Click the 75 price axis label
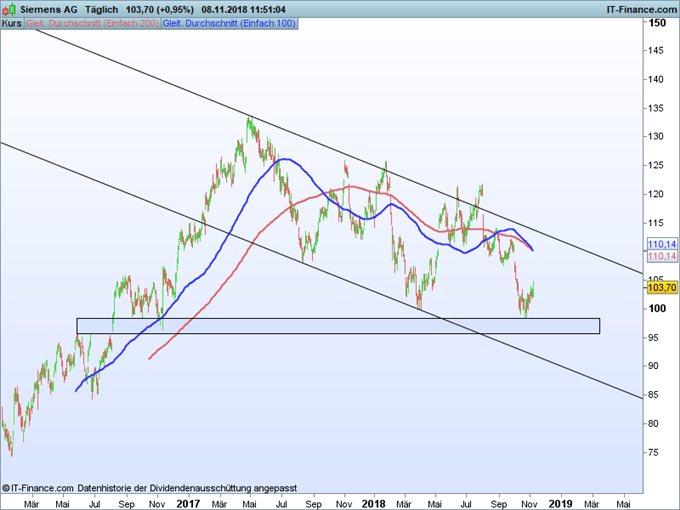 coord(654,452)
